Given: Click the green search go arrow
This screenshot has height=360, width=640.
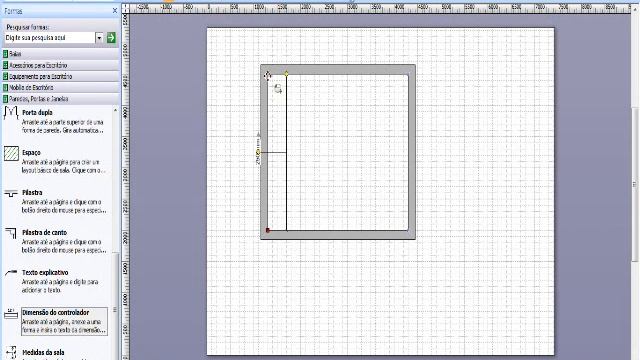Looking at the screenshot, I should (111, 38).
